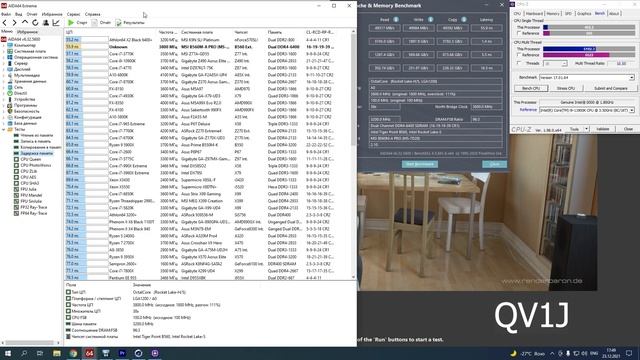
Task: Select Сеть tree item
Action: coord(18,87)
